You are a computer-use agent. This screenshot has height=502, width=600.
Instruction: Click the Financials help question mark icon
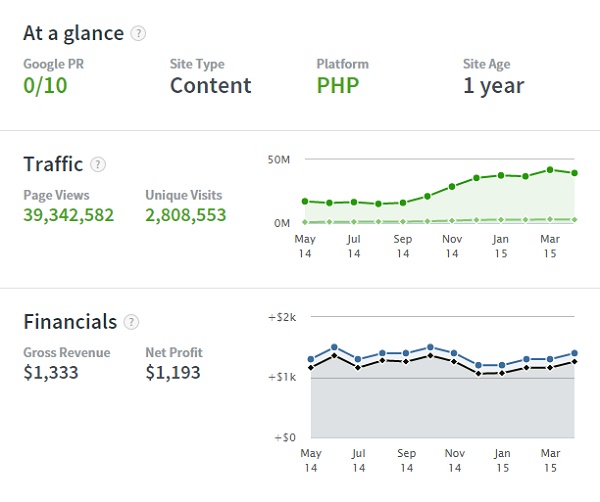[x=131, y=322]
